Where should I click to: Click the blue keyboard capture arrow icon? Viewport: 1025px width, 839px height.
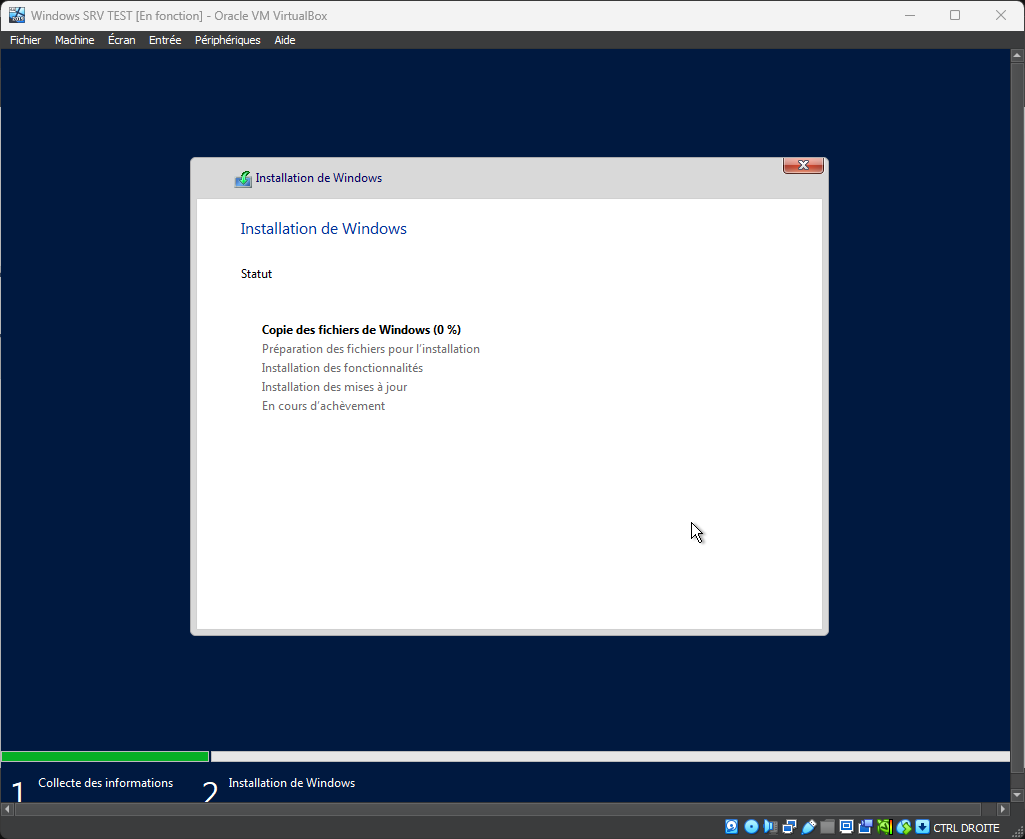[x=922, y=827]
